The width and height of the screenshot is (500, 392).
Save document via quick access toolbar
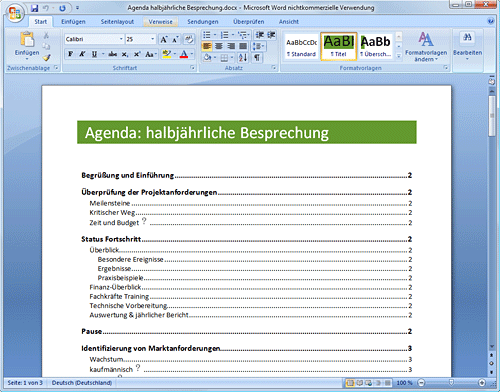point(34,8)
